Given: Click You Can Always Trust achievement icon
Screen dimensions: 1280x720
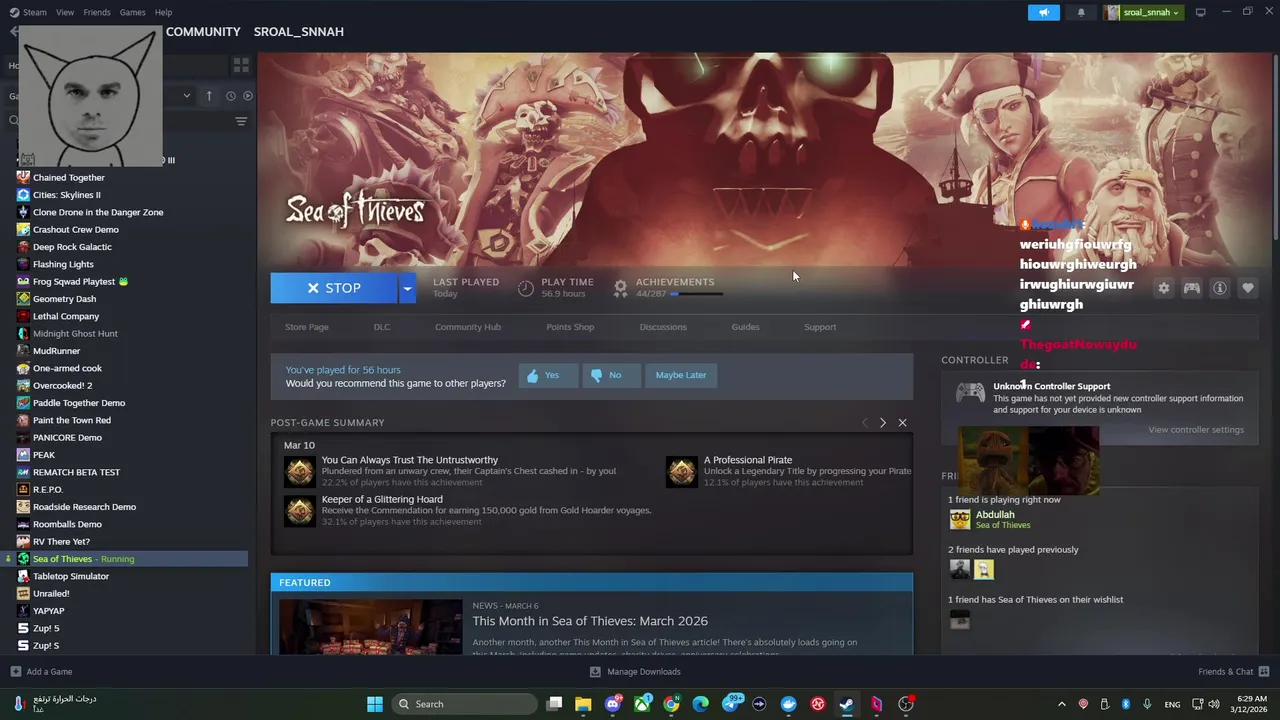Looking at the screenshot, I should 299,472.
